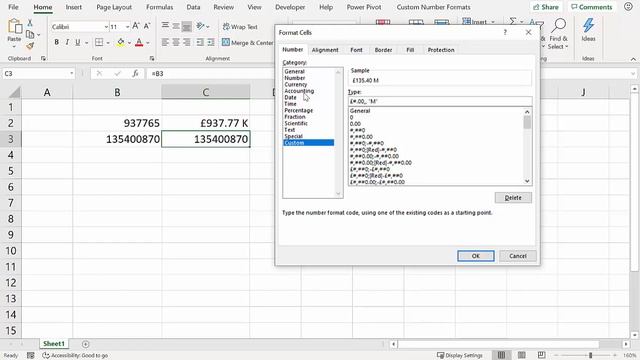Open Find & Select magnifier icon
The width and height of the screenshot is (640, 360).
558,25
